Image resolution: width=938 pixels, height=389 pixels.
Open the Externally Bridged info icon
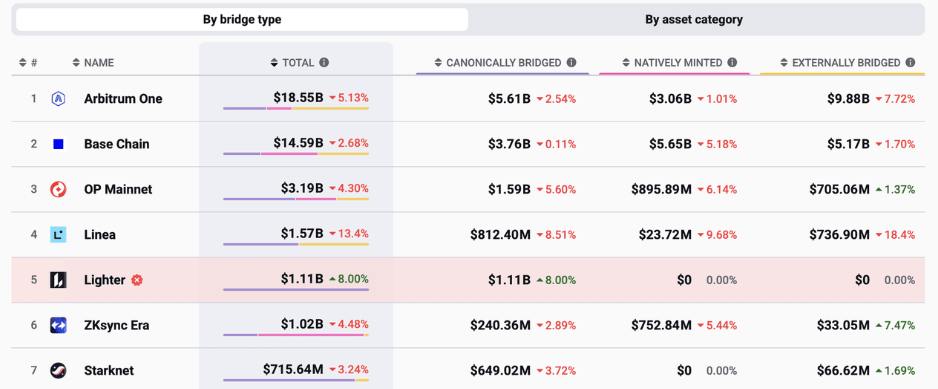(910, 62)
